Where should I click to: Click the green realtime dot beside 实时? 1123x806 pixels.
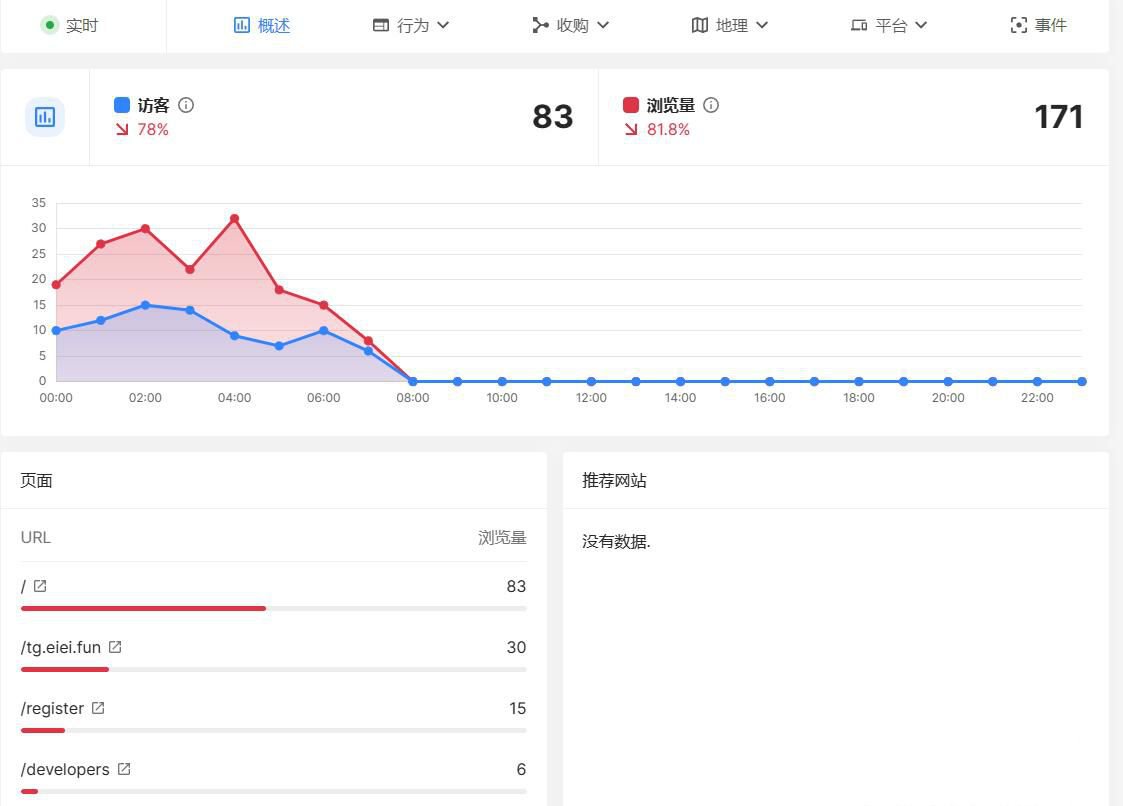49,24
